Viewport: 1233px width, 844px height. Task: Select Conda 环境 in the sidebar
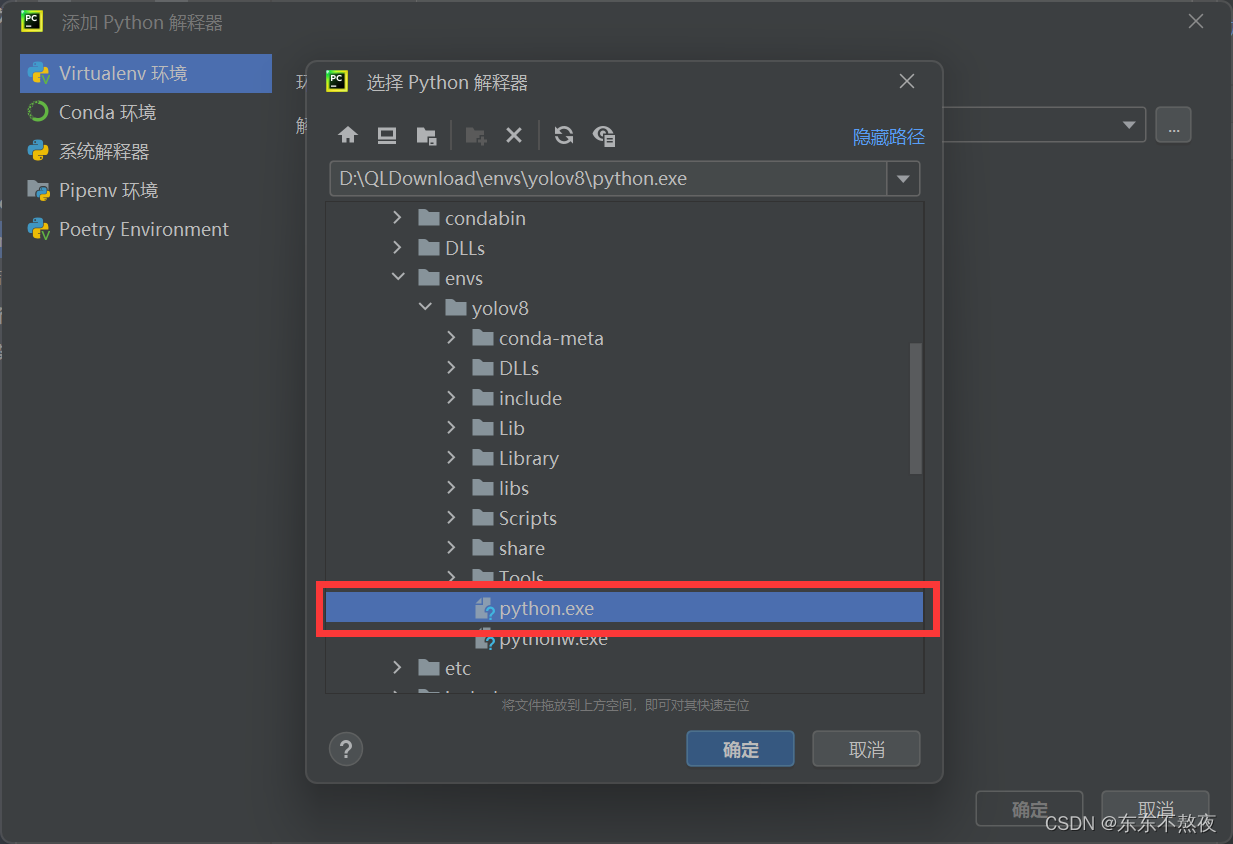pyautogui.click(x=146, y=112)
